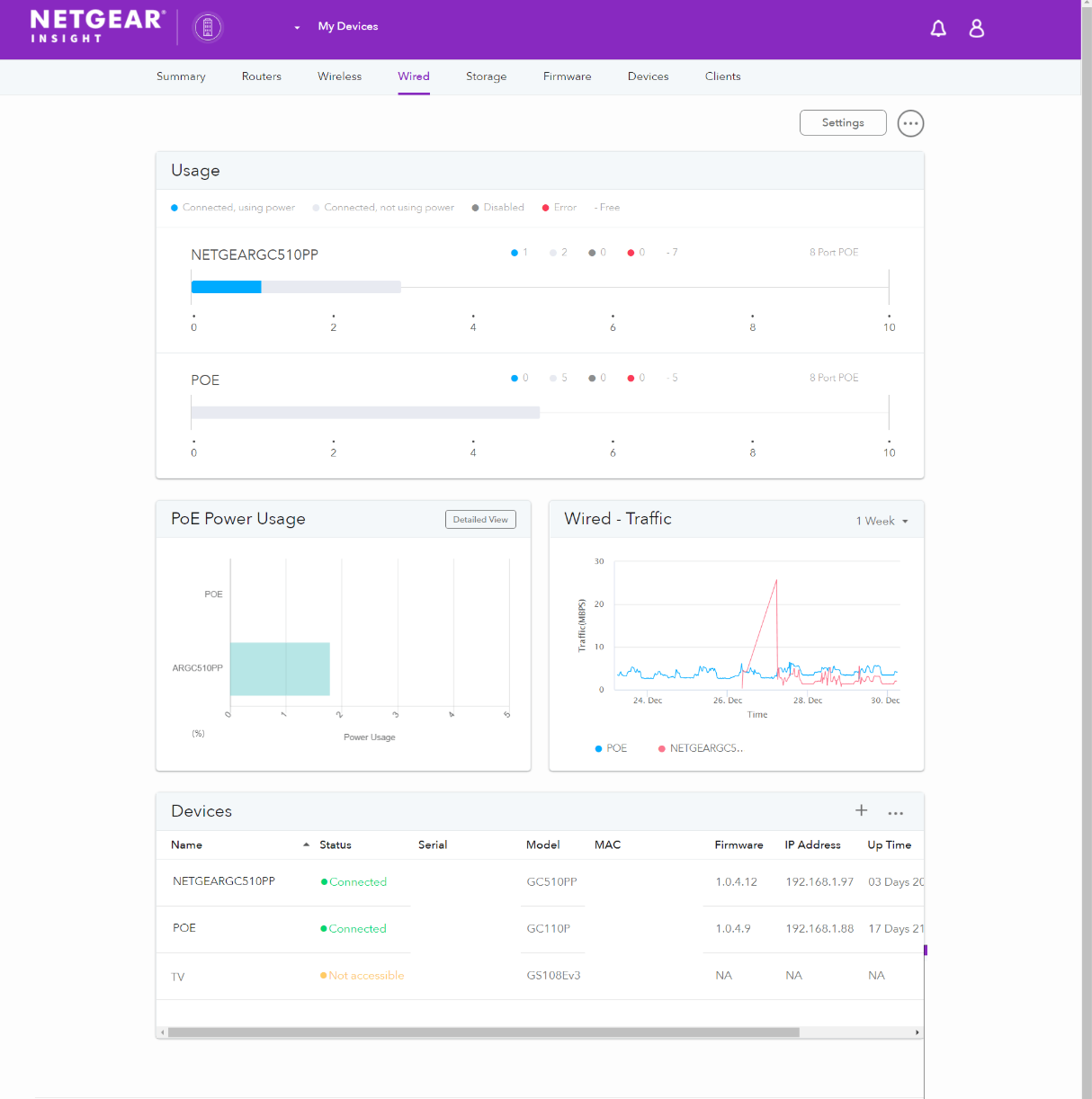Select the TV device name in table
This screenshot has width=1092, height=1099.
[x=178, y=977]
